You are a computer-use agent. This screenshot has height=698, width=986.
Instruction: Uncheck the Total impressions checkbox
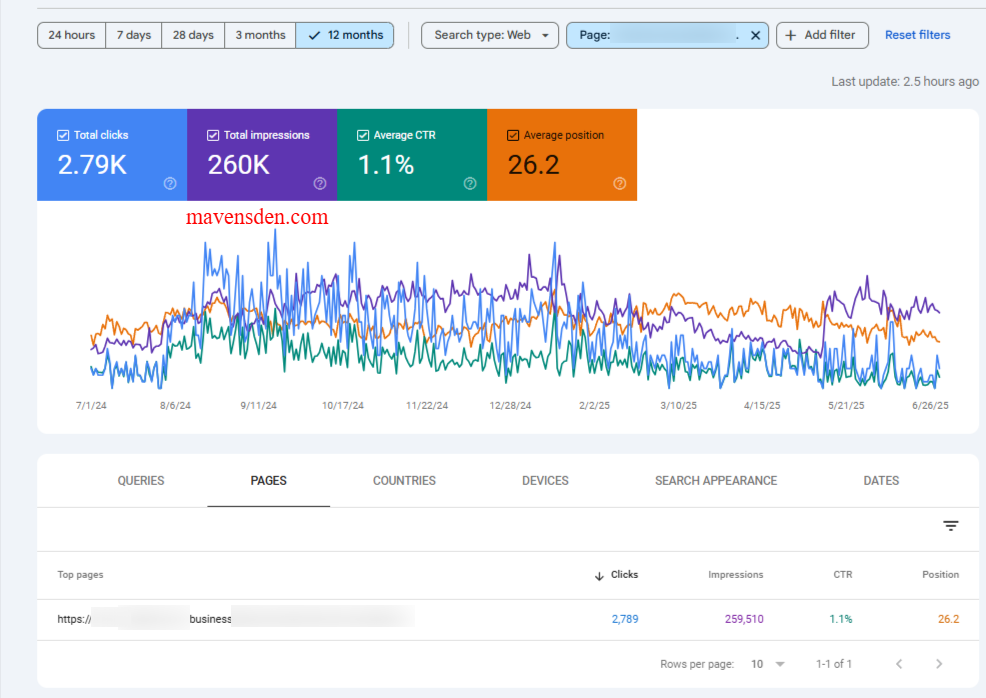click(x=213, y=135)
